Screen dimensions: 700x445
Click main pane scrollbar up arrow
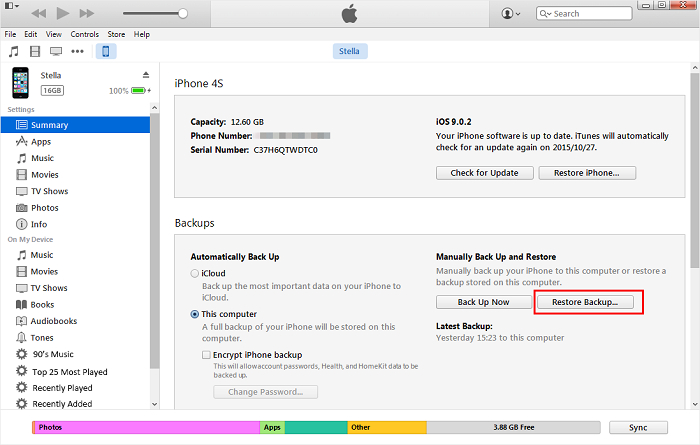(x=695, y=67)
